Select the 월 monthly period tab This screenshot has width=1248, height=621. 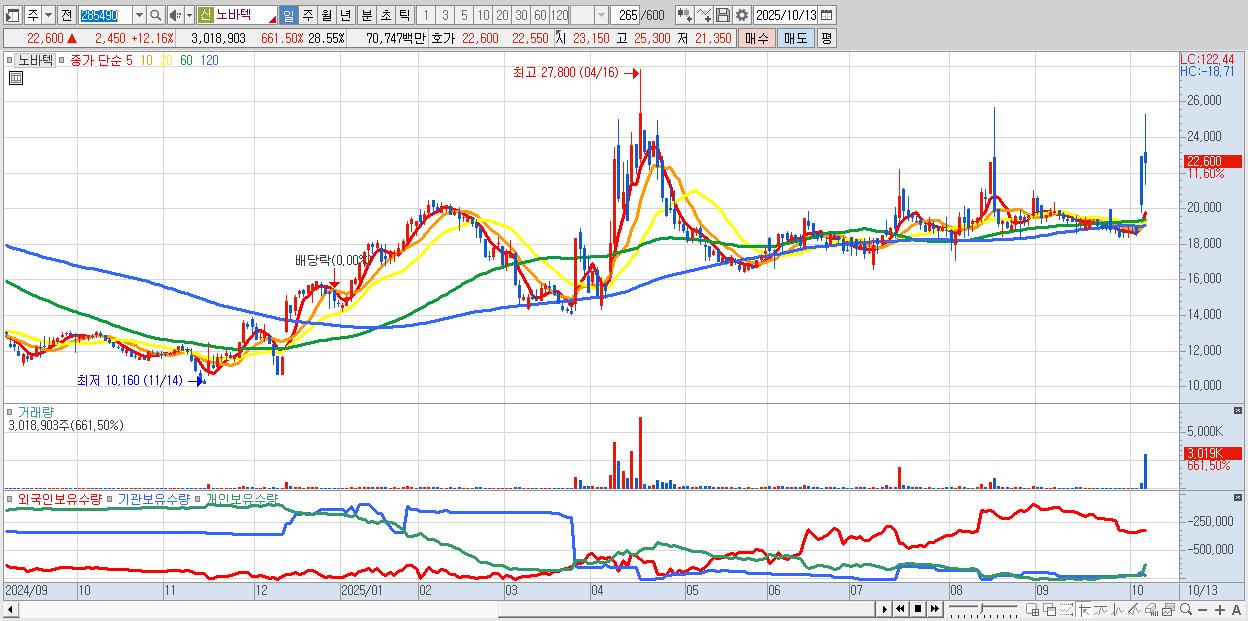coord(327,15)
